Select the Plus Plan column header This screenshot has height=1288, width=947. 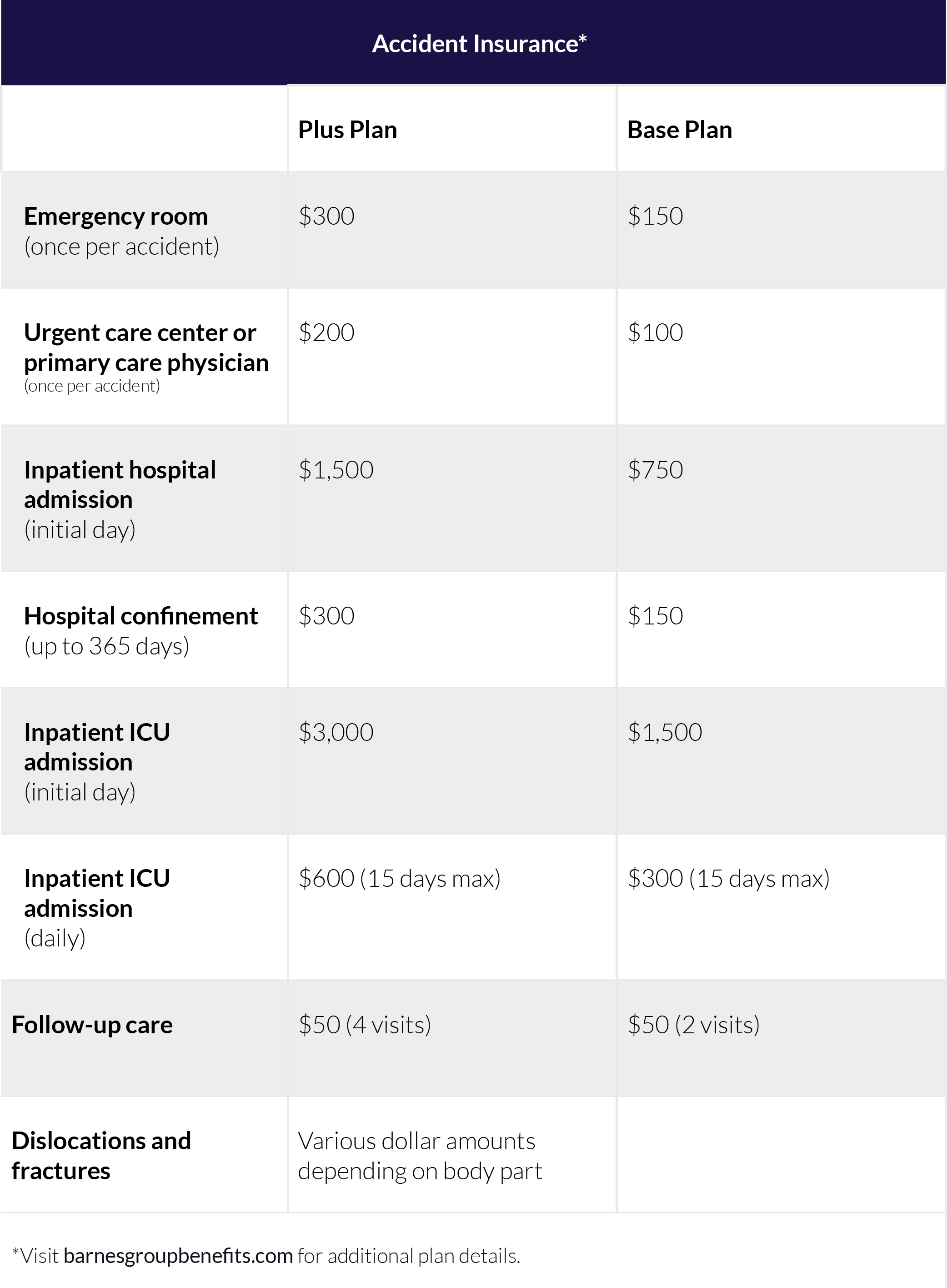[347, 130]
